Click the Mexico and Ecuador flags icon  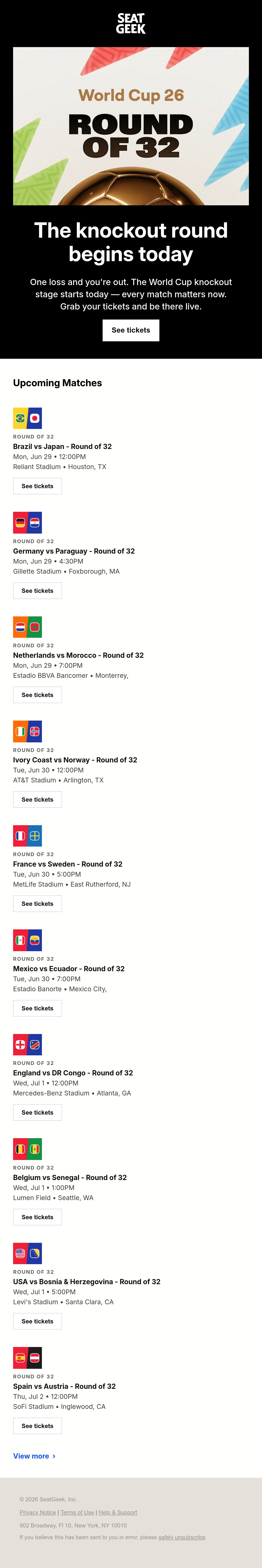(28, 940)
